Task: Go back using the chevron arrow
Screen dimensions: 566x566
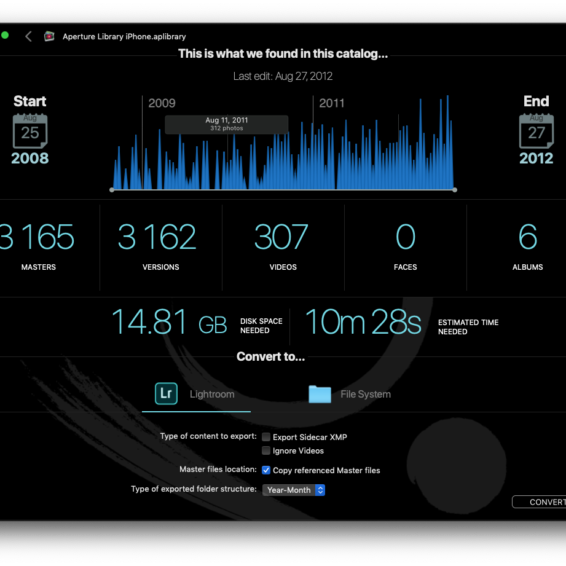Action: click(x=29, y=36)
